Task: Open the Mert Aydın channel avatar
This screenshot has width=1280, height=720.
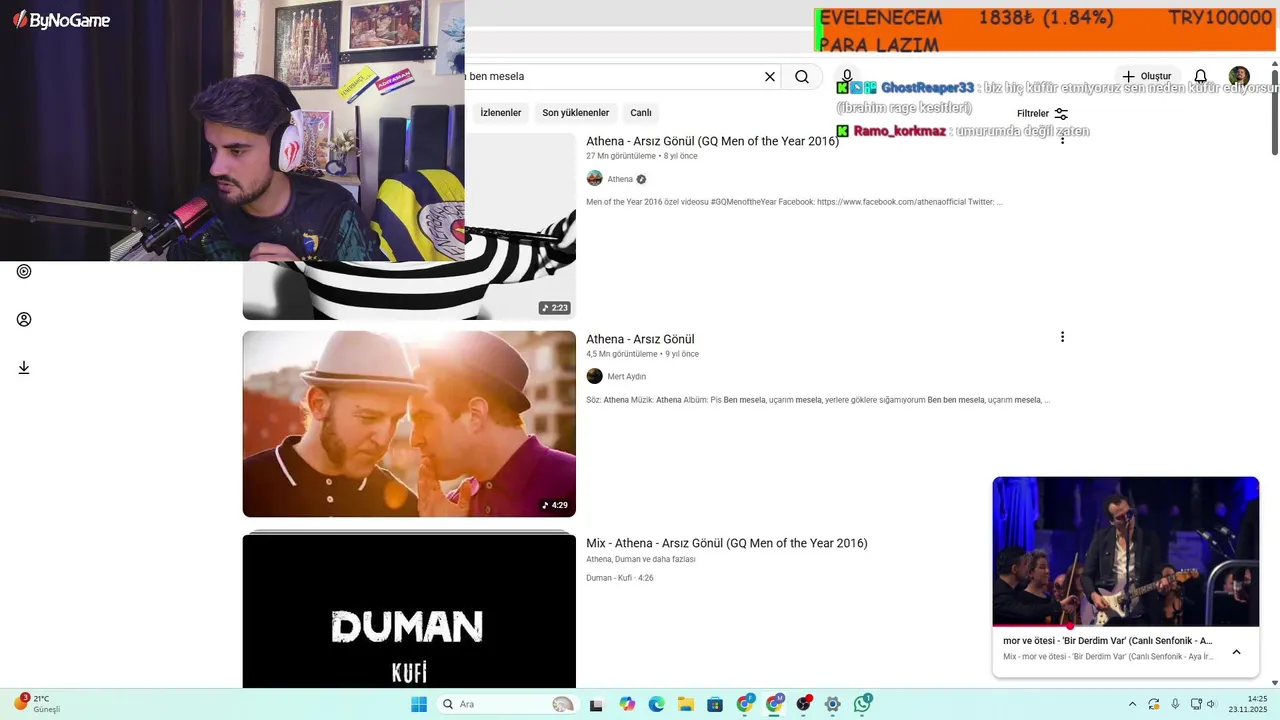Action: [x=594, y=376]
